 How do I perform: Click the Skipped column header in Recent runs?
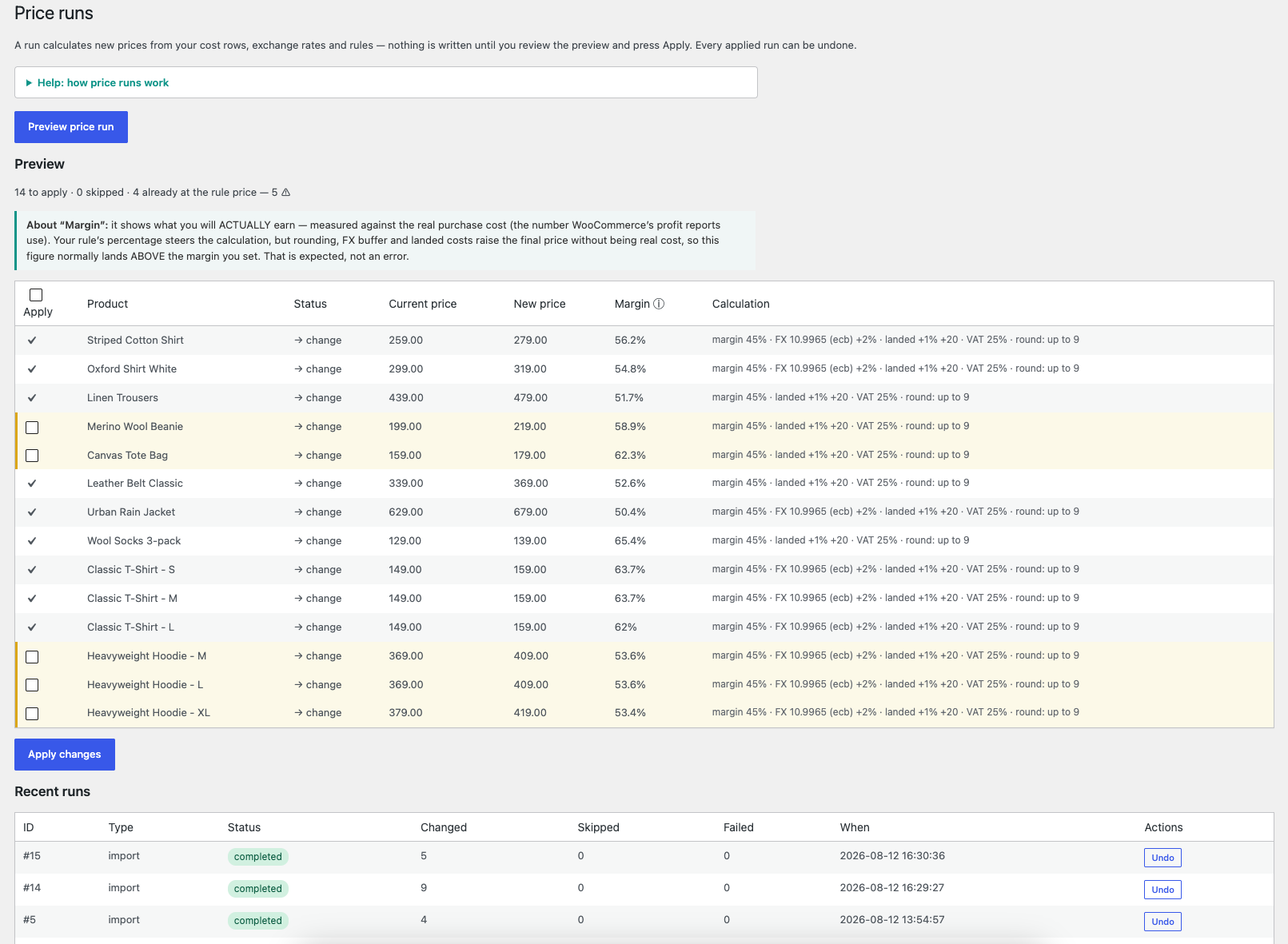(x=598, y=828)
